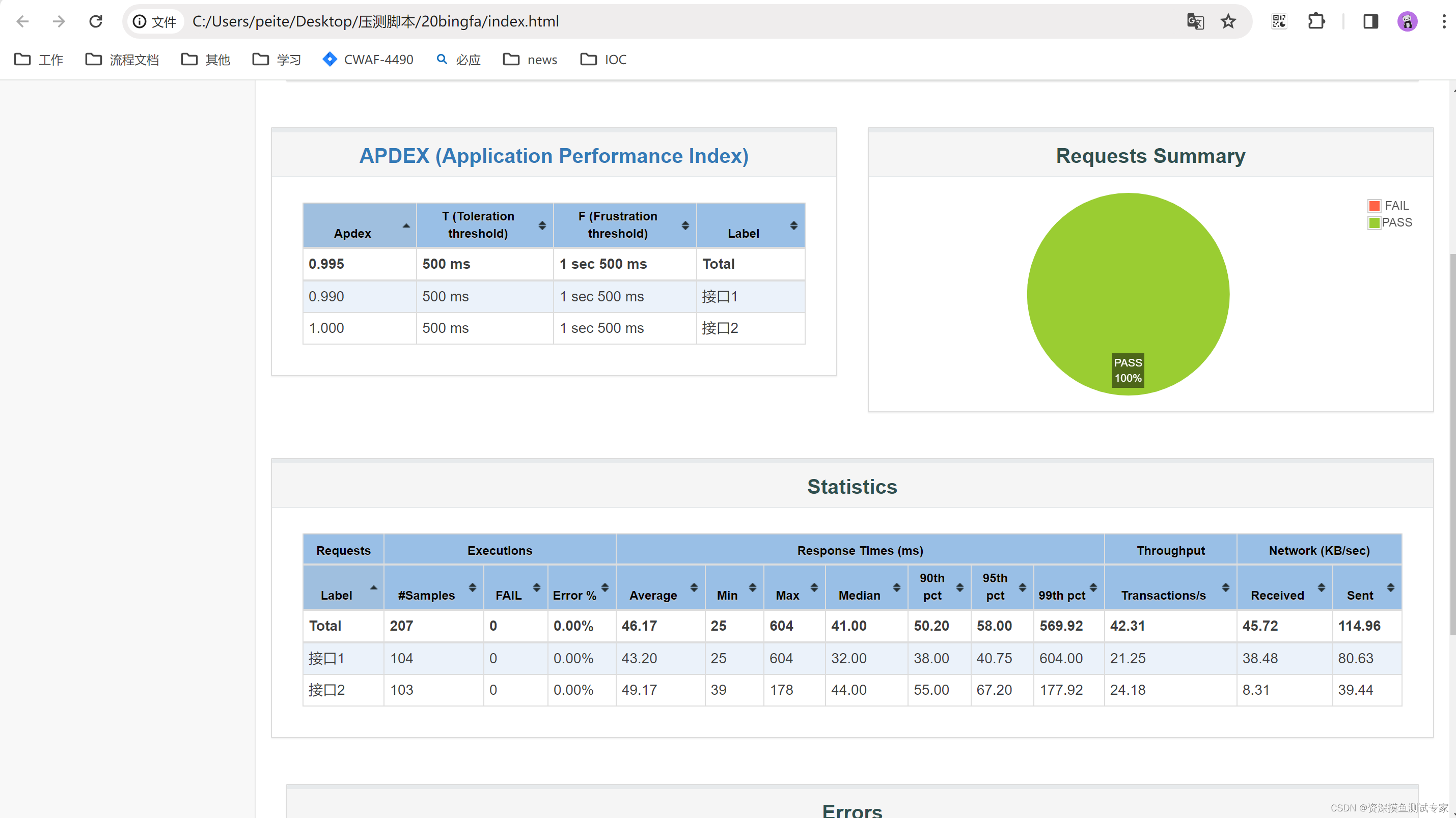Screen dimensions: 1456x818
Task: Open the 其他 bookmark folder
Action: (x=206, y=60)
